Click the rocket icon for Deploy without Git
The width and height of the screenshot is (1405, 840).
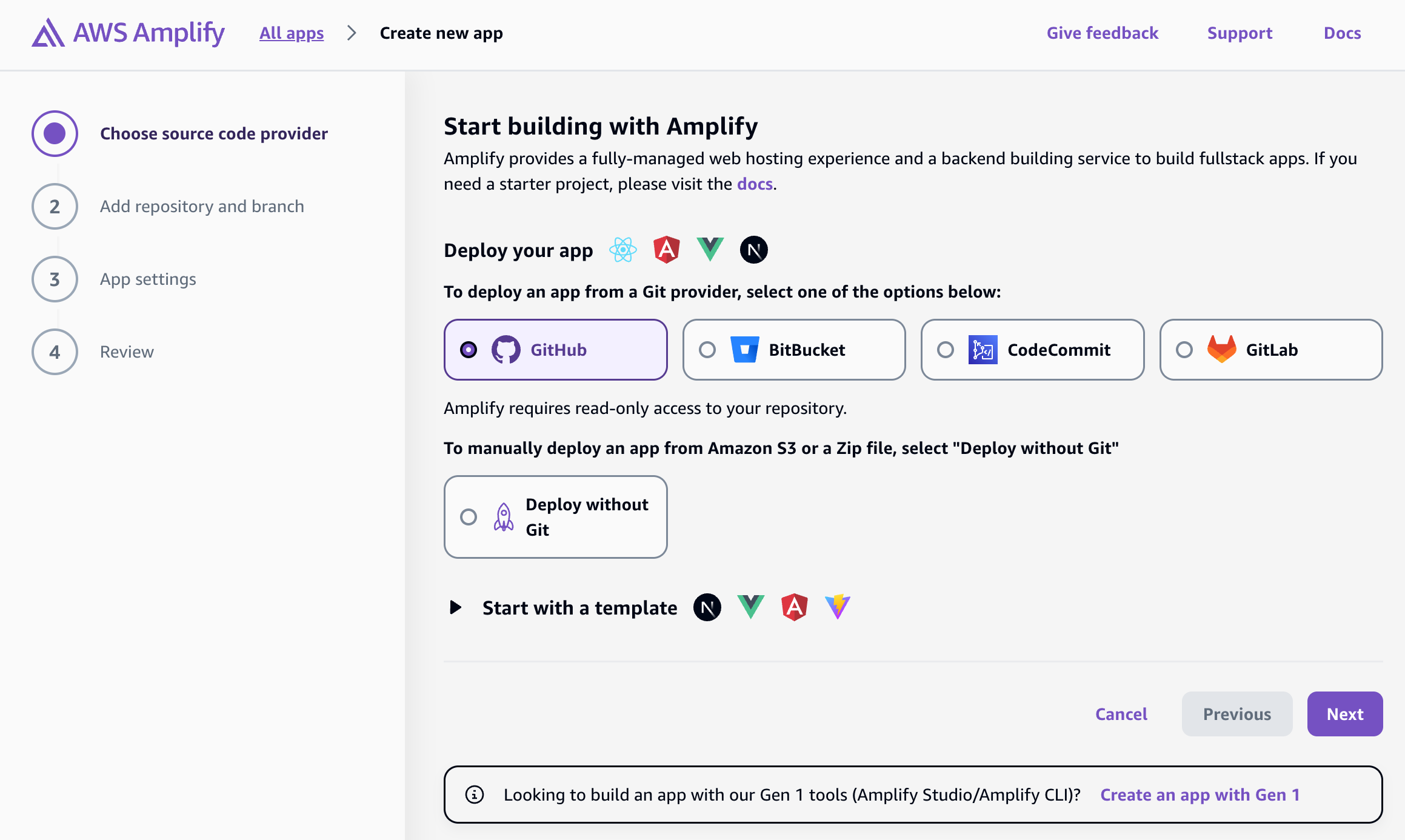tap(504, 517)
